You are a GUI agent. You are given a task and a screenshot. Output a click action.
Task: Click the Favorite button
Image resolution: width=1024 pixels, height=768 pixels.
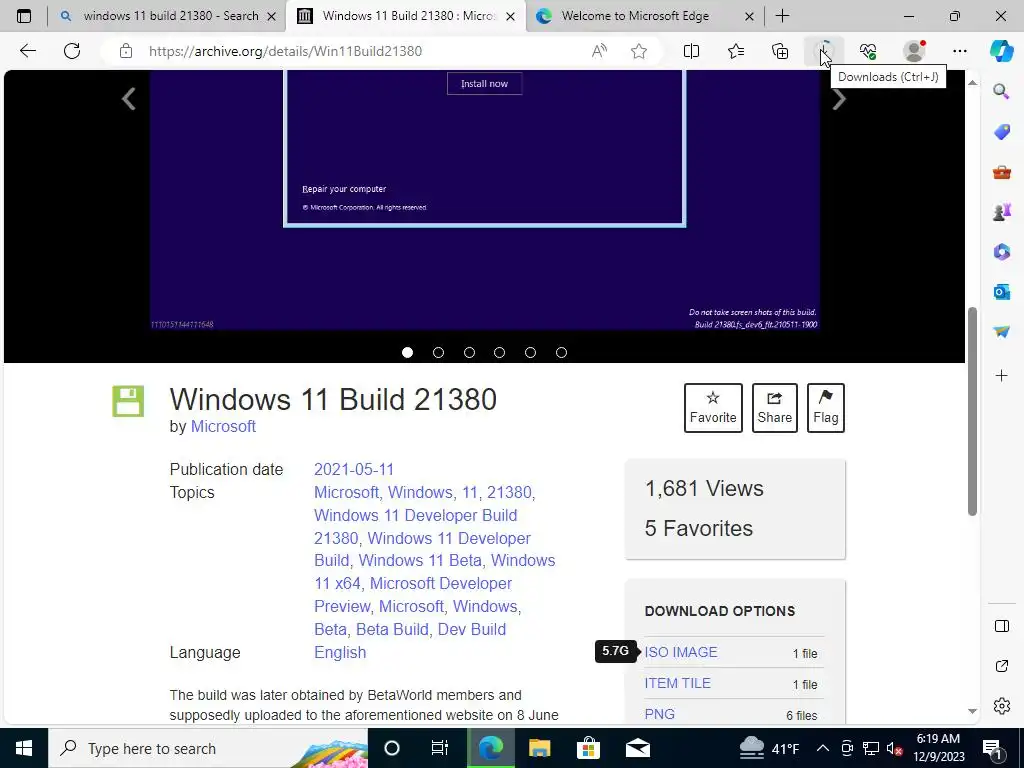[x=713, y=408]
